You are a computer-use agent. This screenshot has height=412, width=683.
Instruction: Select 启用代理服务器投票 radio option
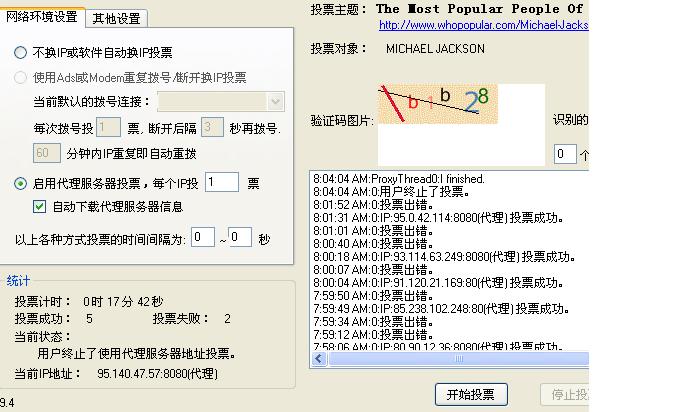point(21,183)
